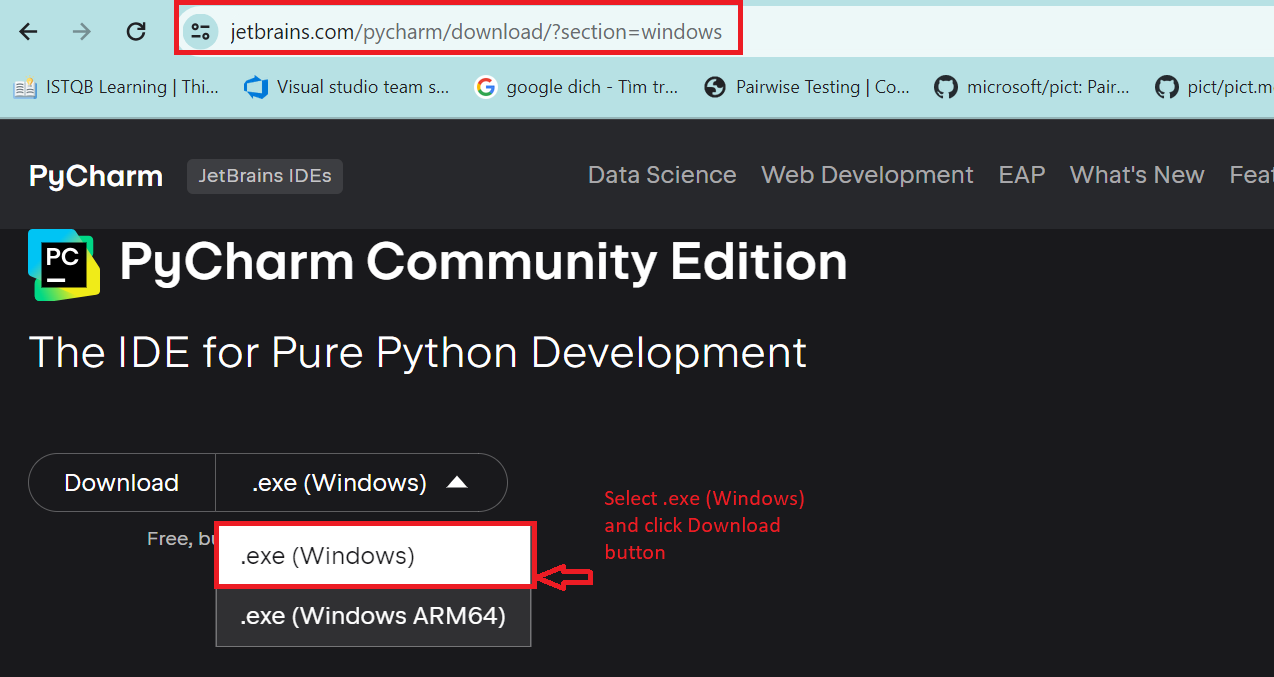
Task: Open What's New page
Action: 1136,175
